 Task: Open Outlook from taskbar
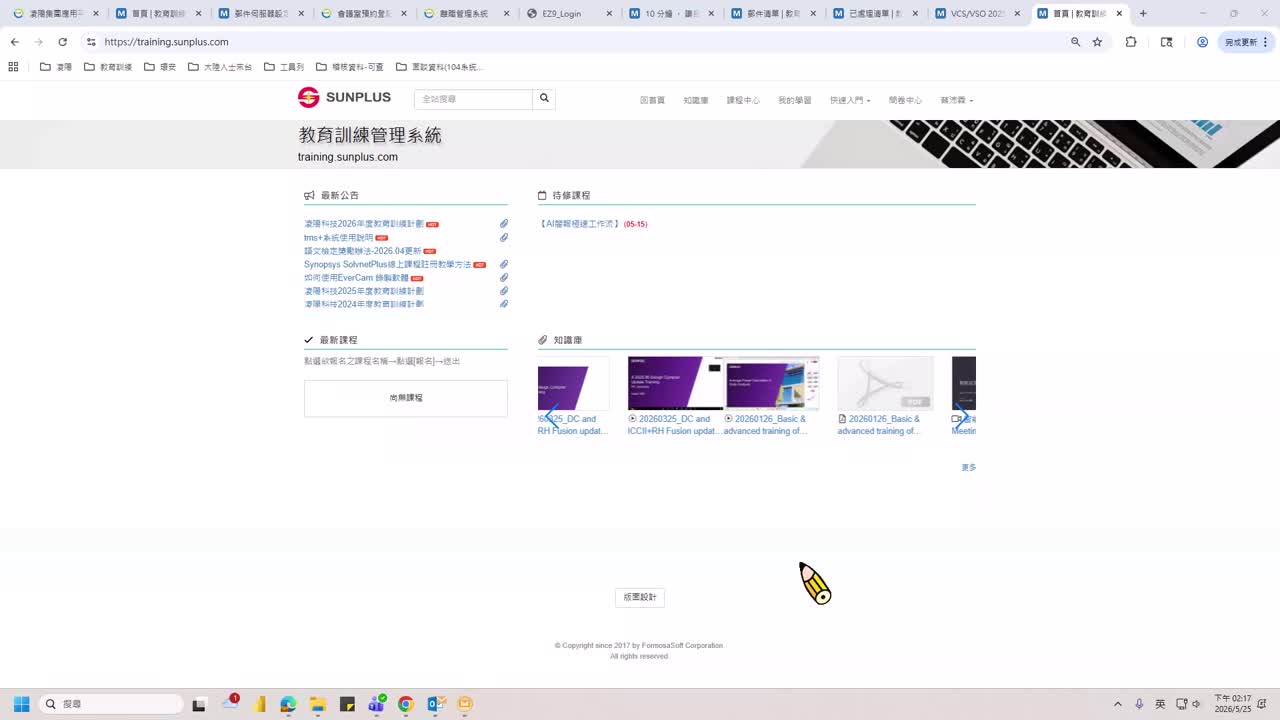point(435,704)
